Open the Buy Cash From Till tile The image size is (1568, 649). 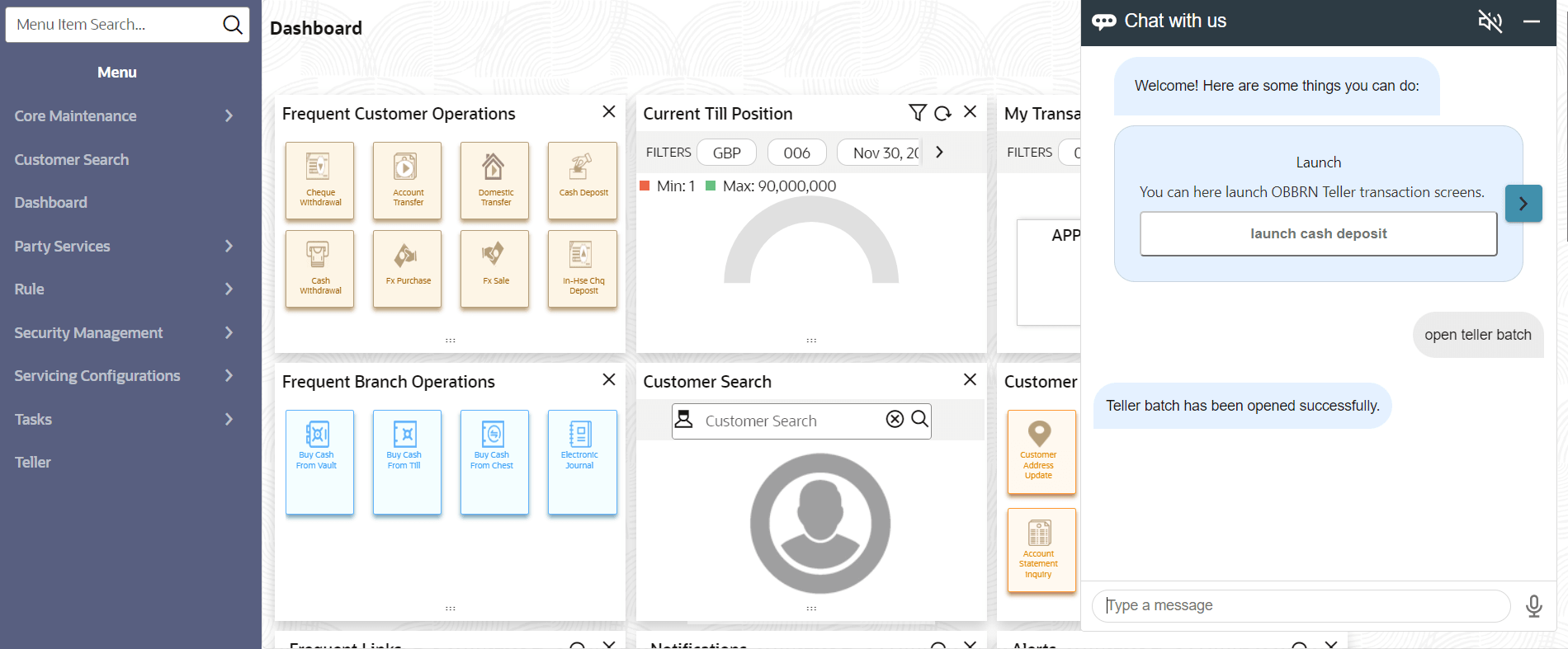coord(407,462)
